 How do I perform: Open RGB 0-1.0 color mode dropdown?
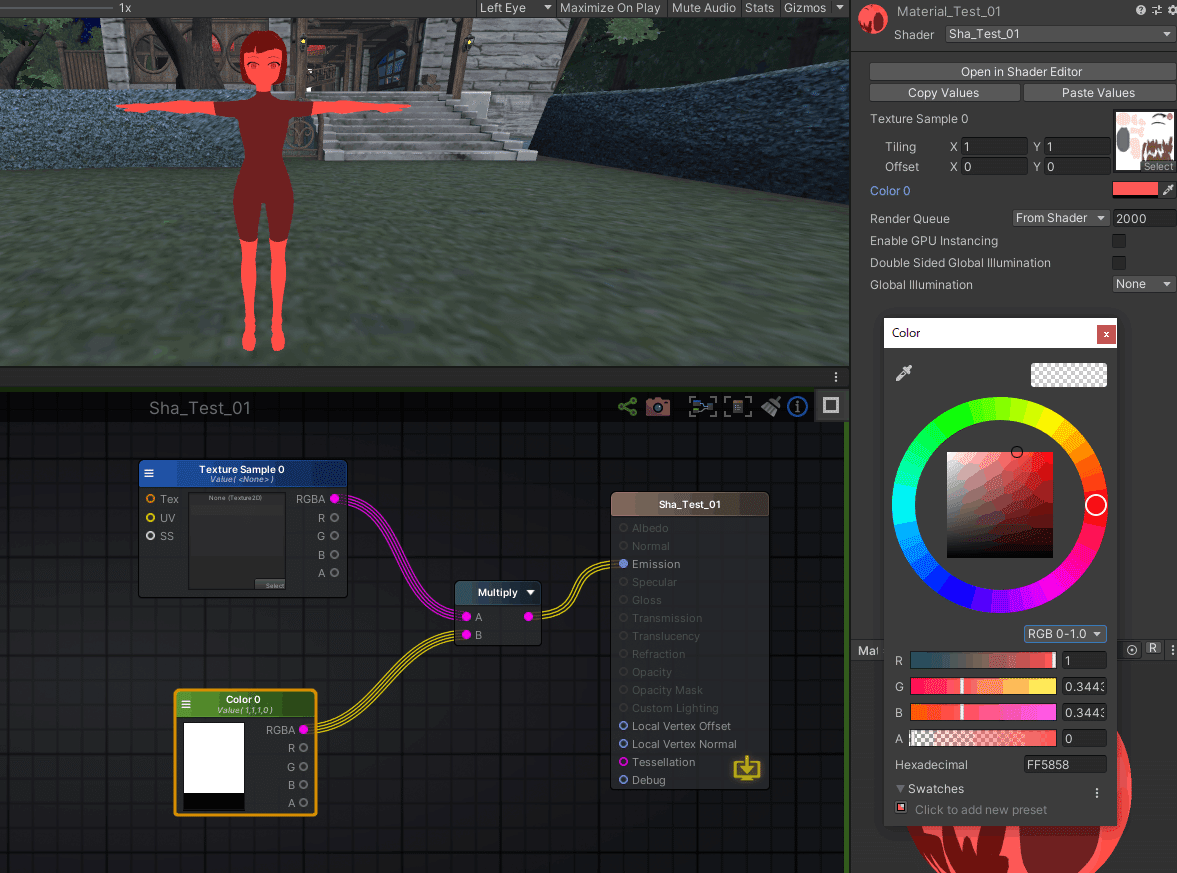pos(1065,634)
